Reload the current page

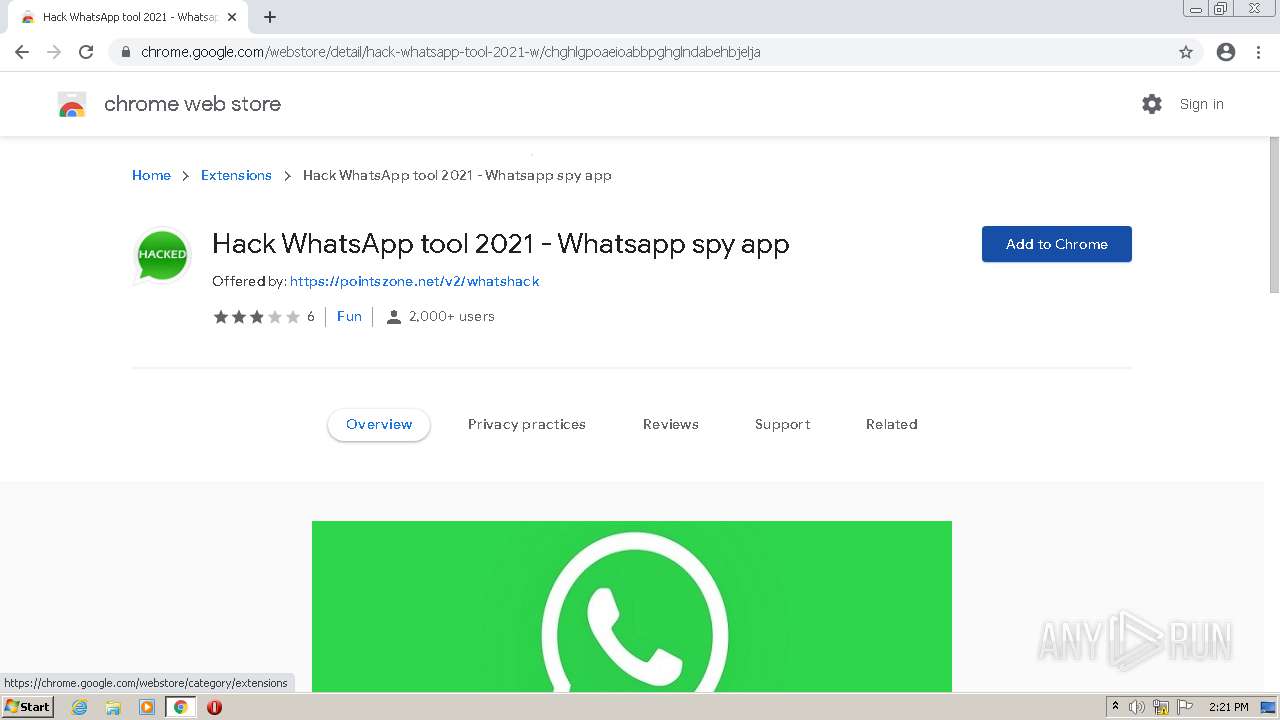pos(86,52)
